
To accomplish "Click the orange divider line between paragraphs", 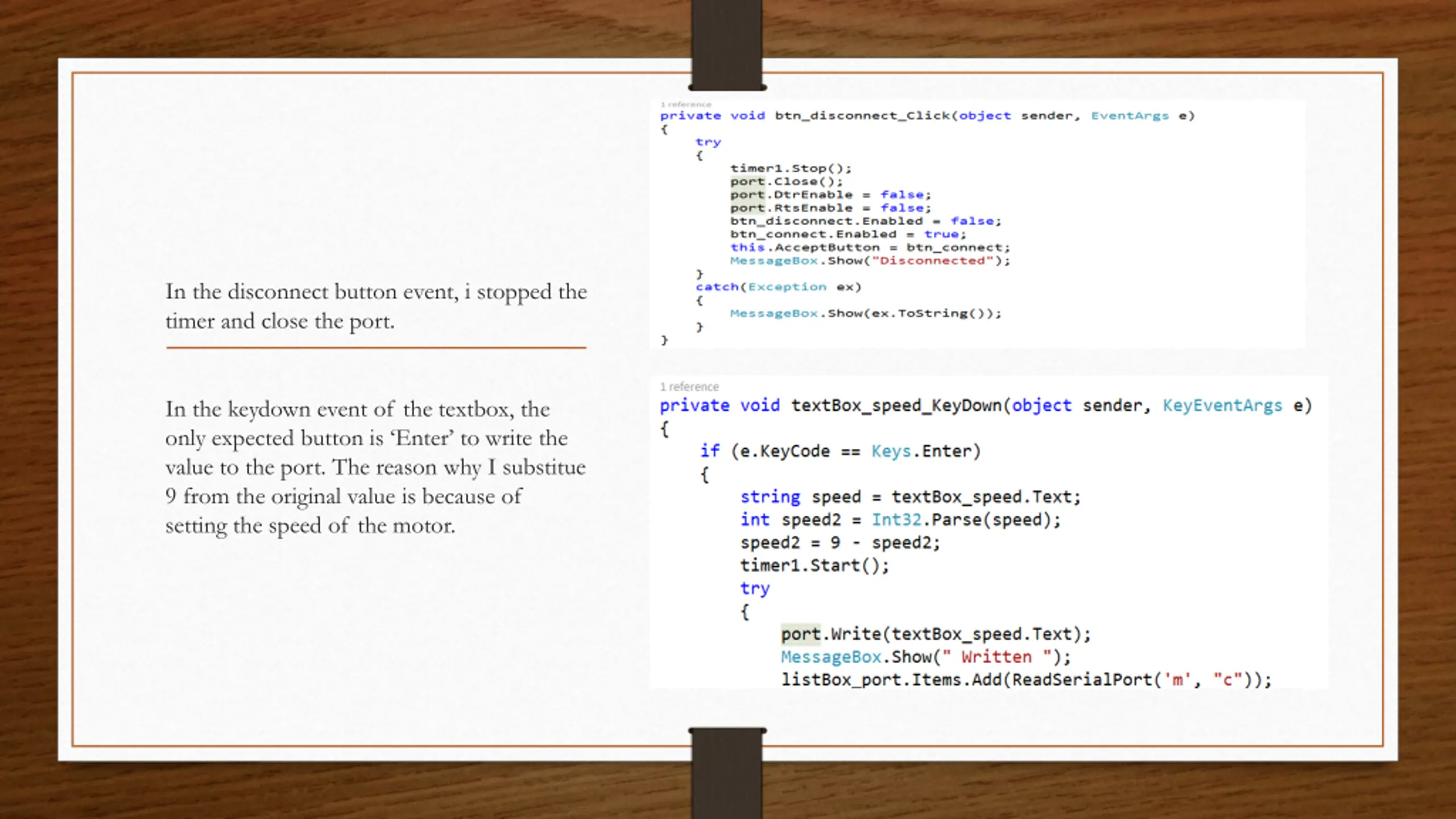I will click(376, 347).
